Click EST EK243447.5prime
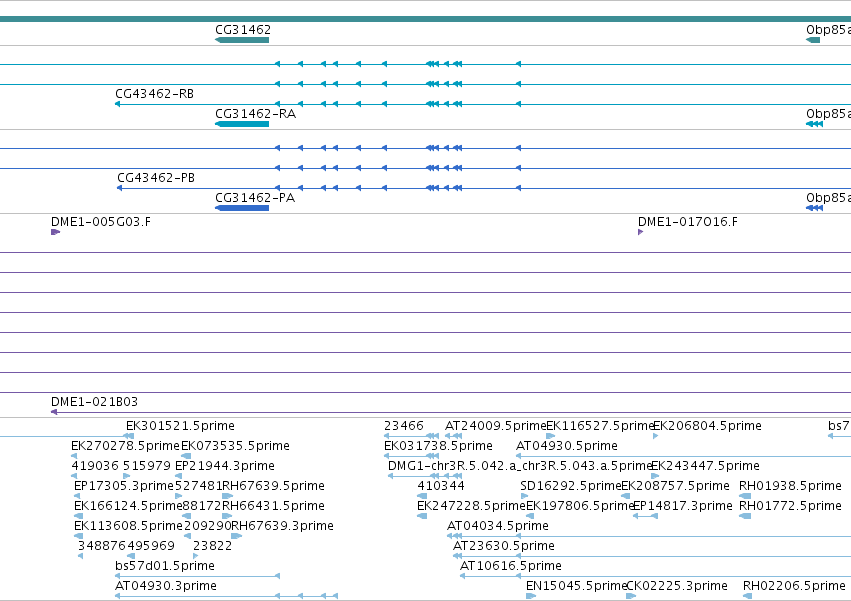851x601 pixels. [x=705, y=466]
